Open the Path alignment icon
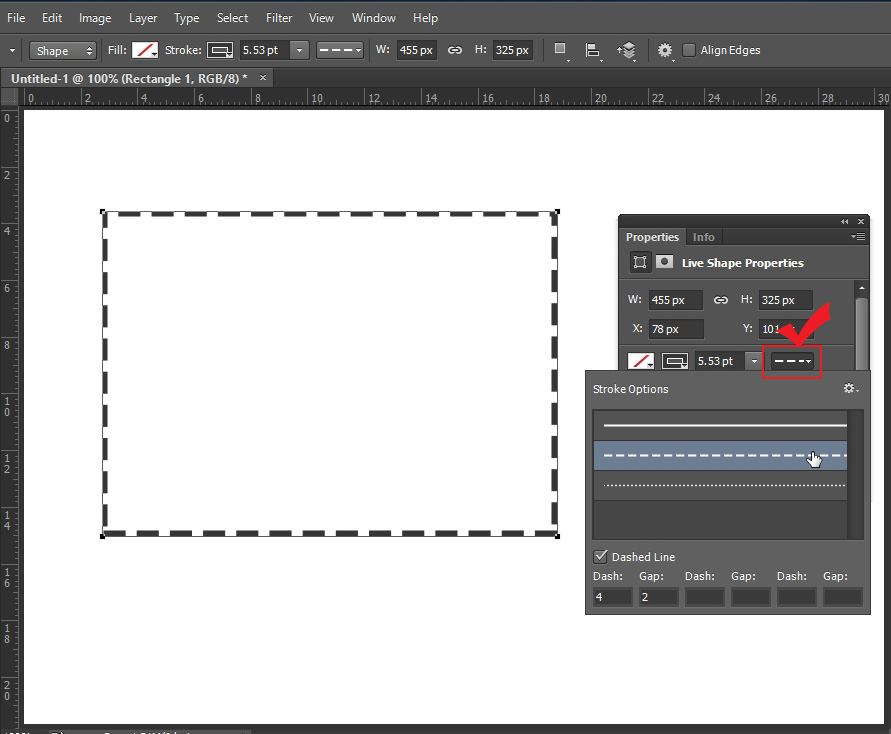 (593, 51)
